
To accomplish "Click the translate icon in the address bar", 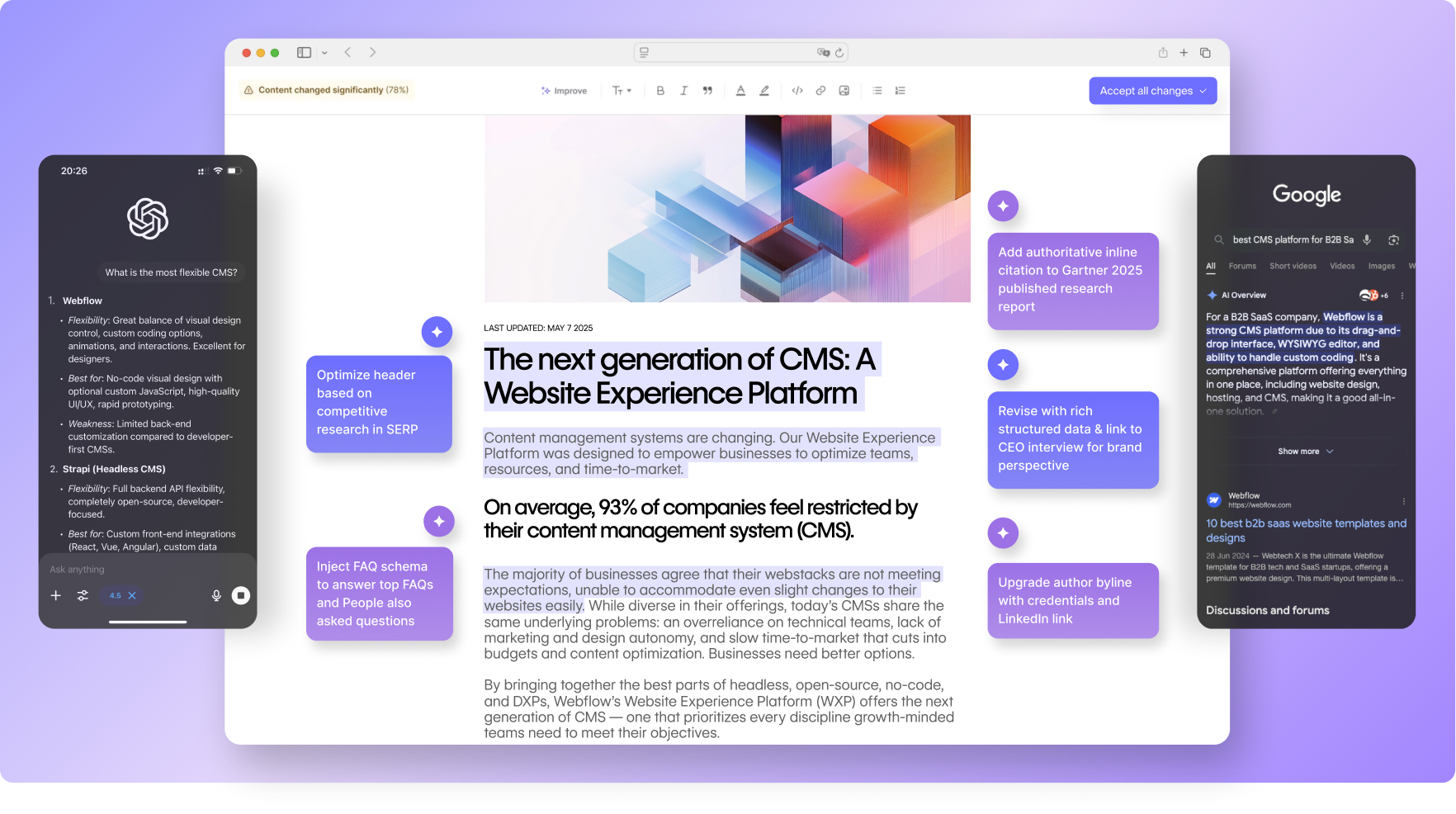I will pos(823,52).
